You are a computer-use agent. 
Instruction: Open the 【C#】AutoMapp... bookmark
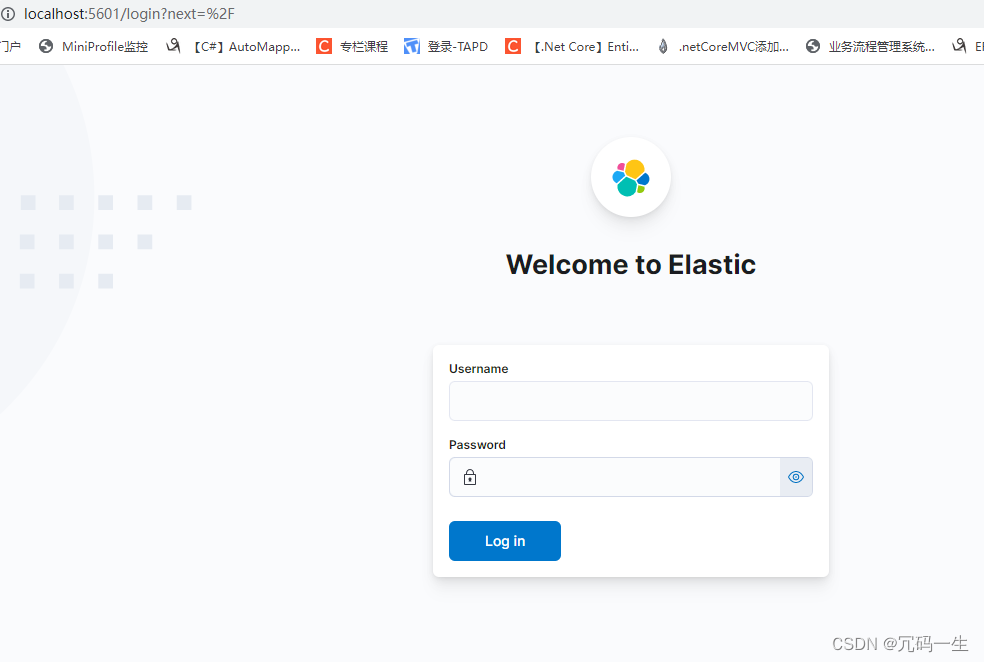(233, 46)
